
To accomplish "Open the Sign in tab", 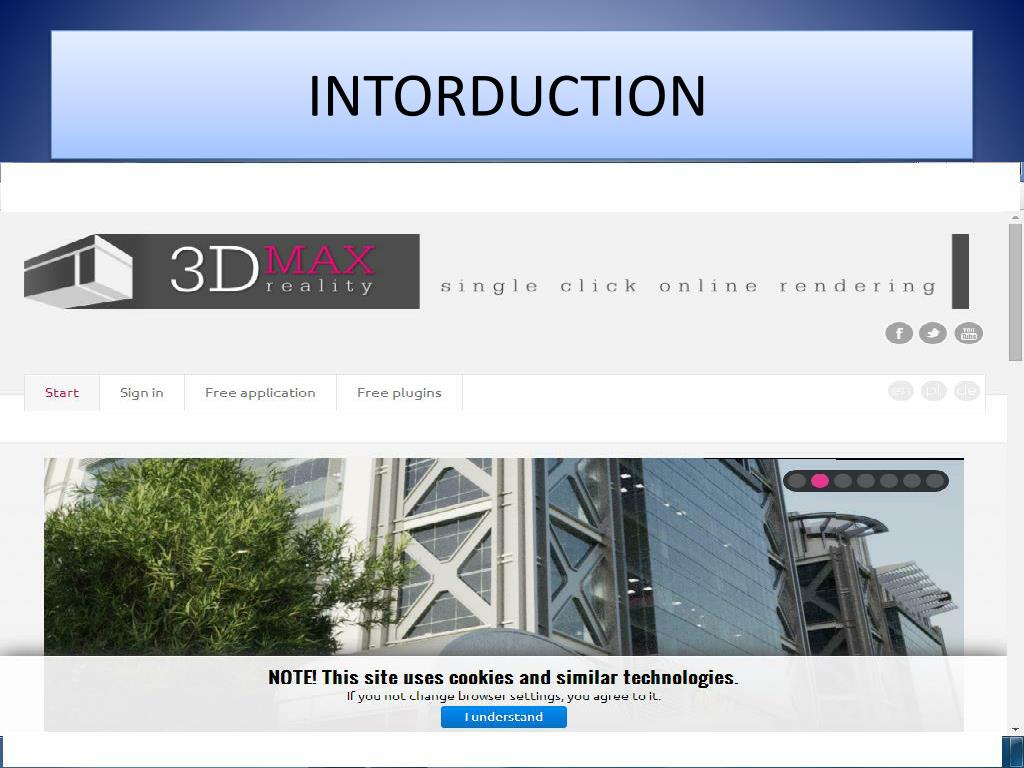I will click(142, 392).
